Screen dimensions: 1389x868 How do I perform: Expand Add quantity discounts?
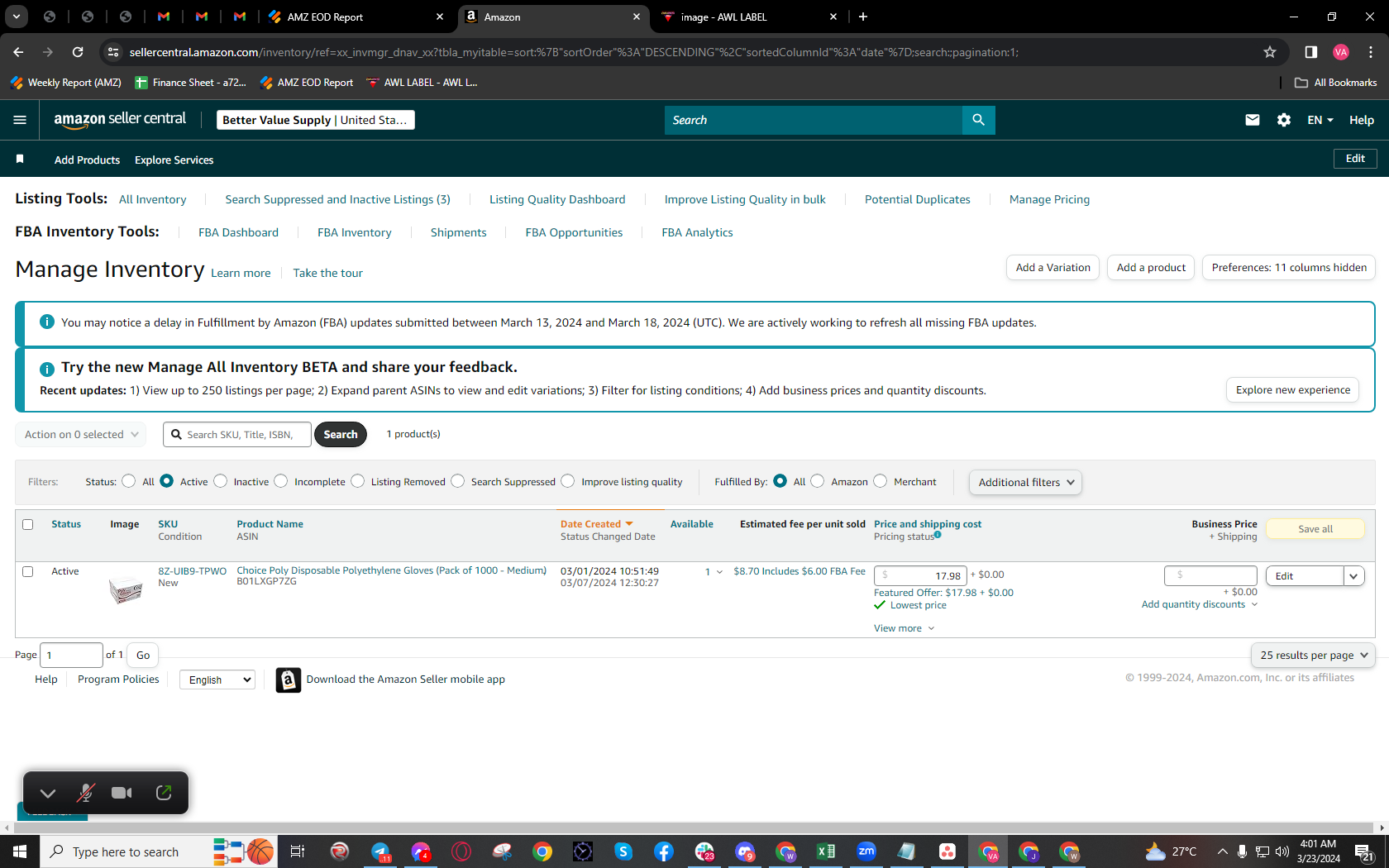[1200, 604]
